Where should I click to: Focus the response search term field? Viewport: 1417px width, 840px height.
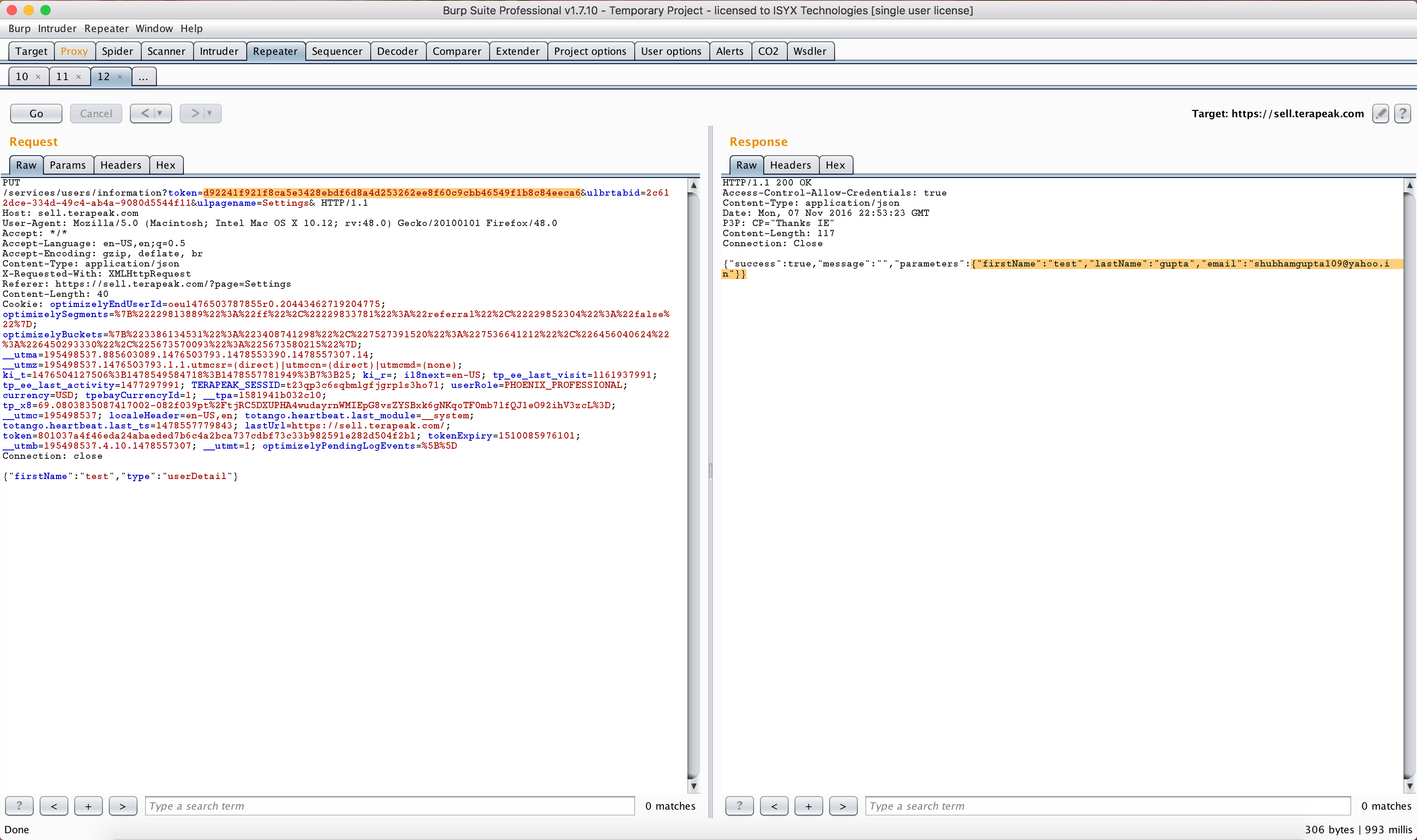click(x=1108, y=805)
